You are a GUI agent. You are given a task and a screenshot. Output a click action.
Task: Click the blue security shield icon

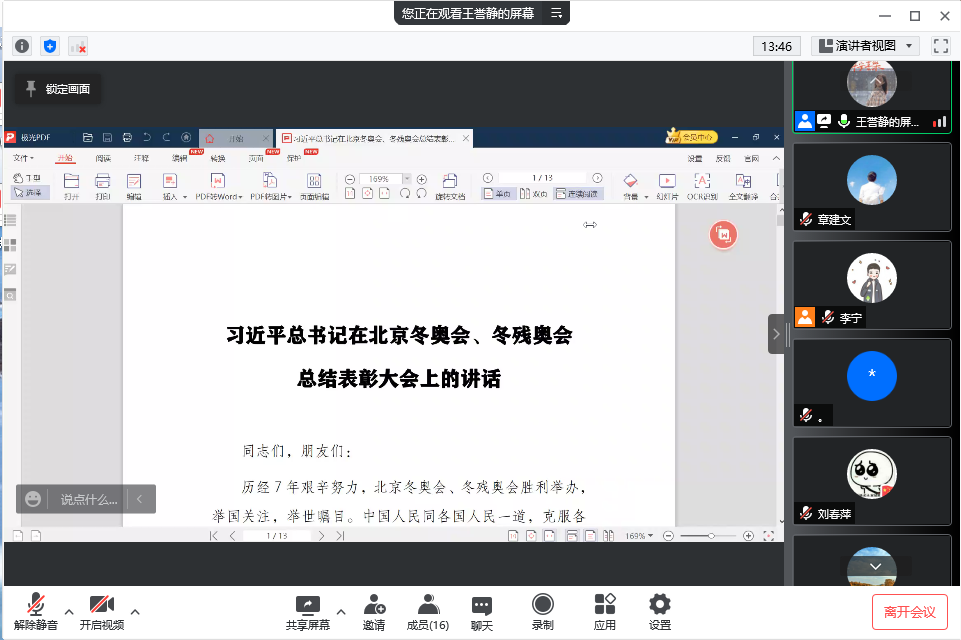tap(50, 46)
